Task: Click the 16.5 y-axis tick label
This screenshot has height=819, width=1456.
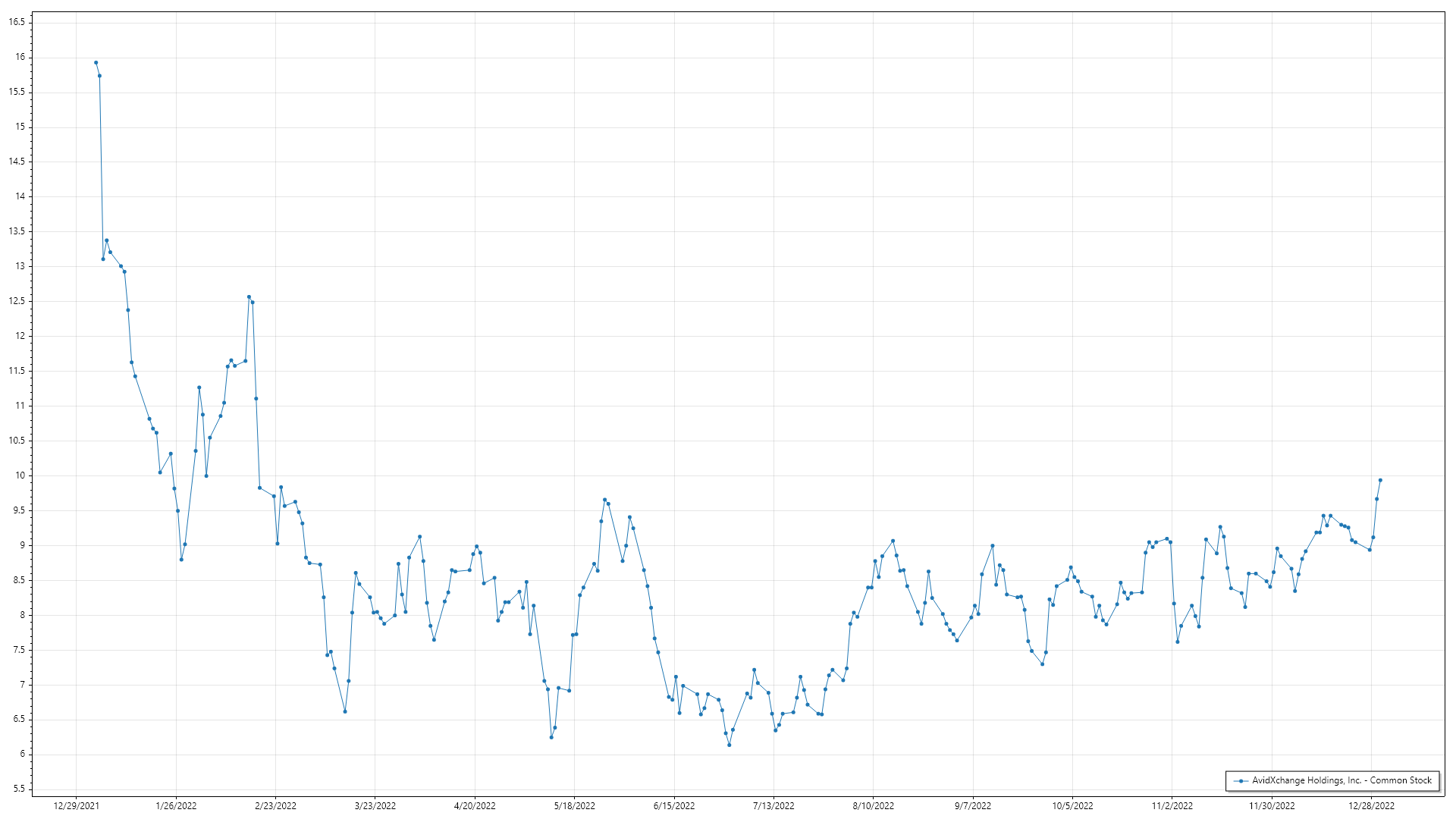Action: tap(17, 23)
